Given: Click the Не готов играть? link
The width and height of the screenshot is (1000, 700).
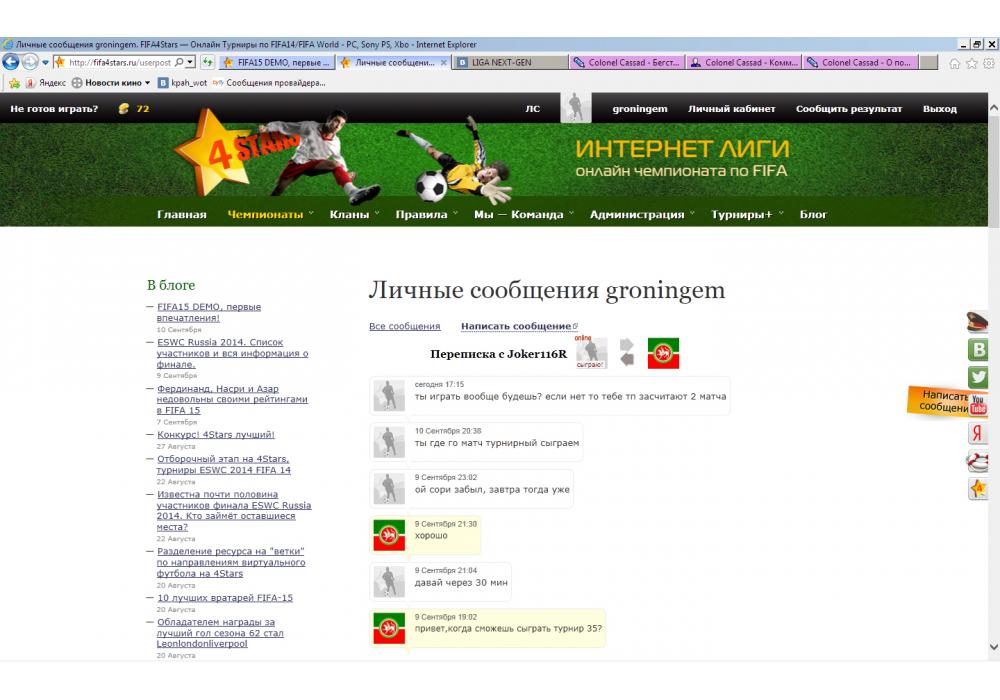Looking at the screenshot, I should pyautogui.click(x=54, y=108).
